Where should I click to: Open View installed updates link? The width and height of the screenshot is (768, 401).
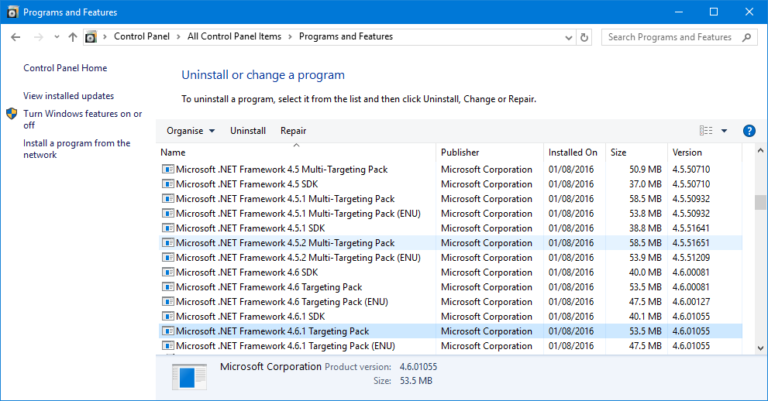(68, 96)
